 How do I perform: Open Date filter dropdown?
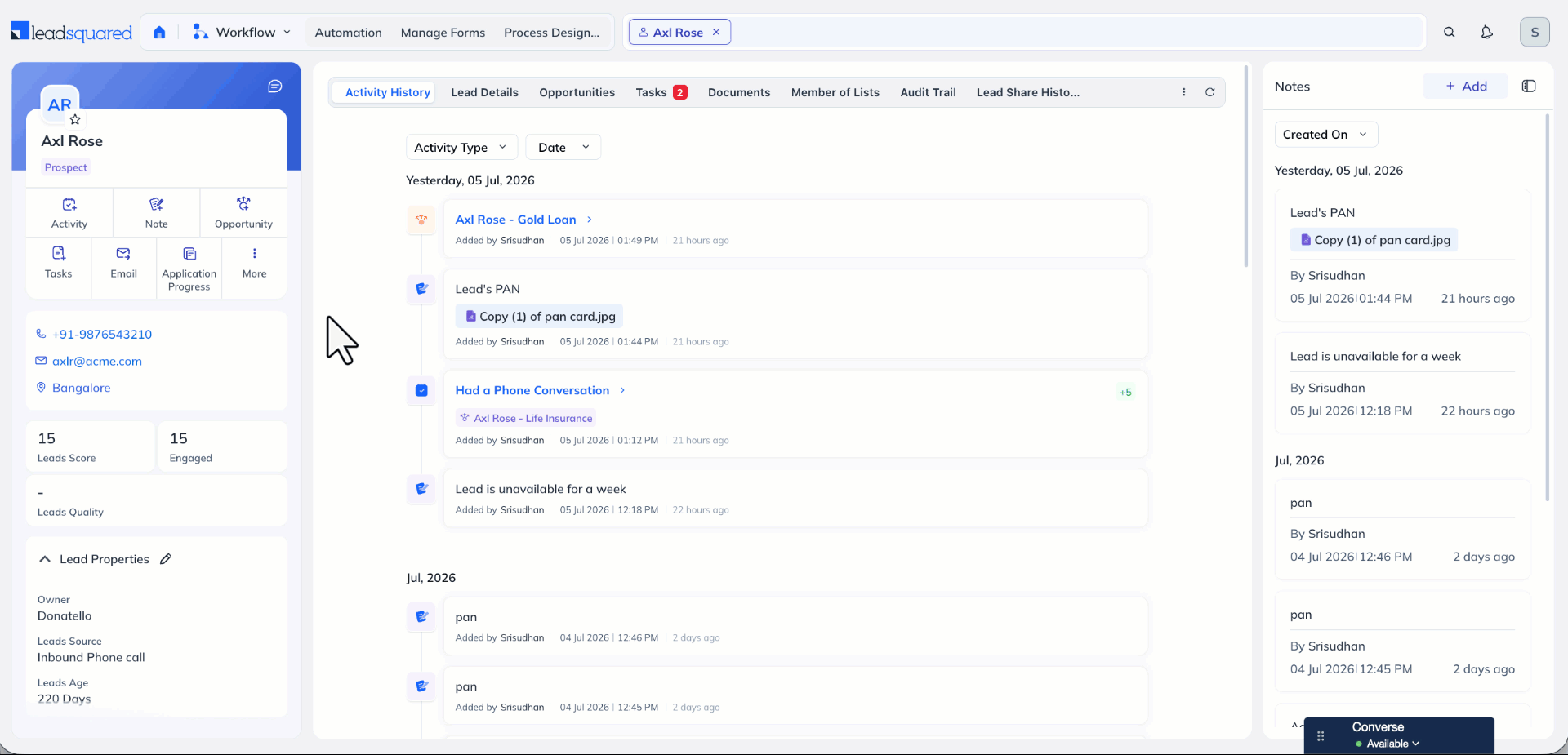563,147
